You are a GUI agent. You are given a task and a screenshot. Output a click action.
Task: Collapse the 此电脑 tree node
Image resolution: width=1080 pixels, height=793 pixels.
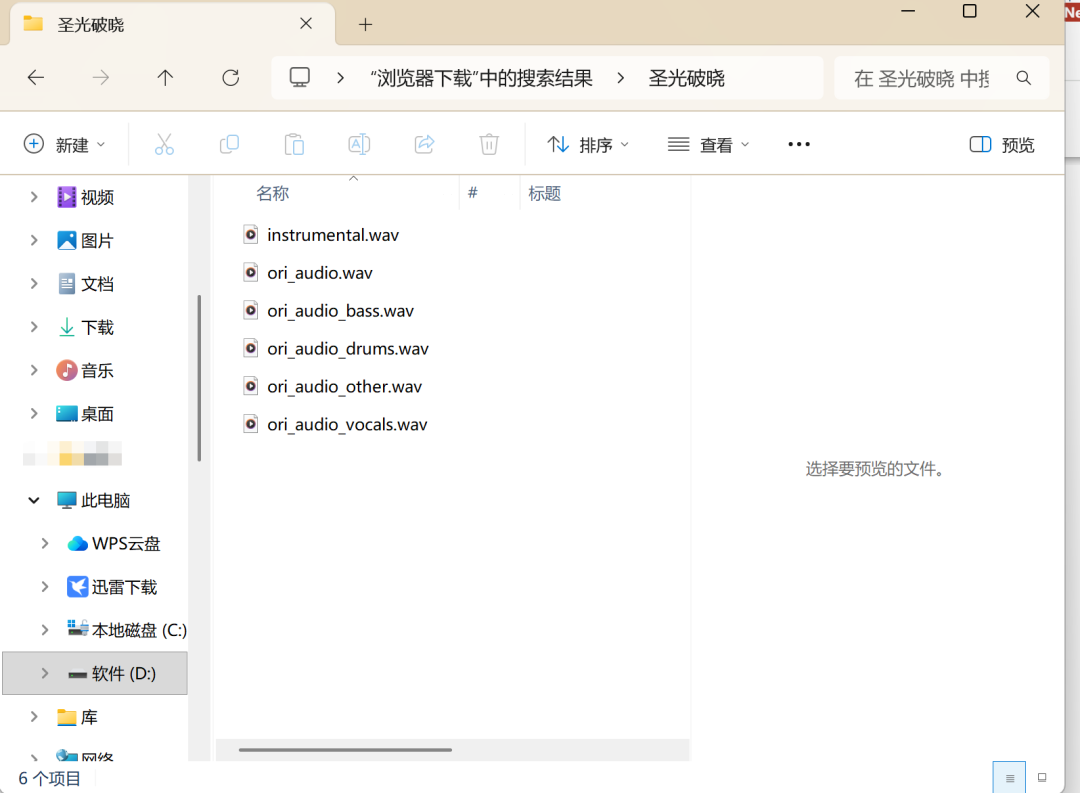(34, 500)
